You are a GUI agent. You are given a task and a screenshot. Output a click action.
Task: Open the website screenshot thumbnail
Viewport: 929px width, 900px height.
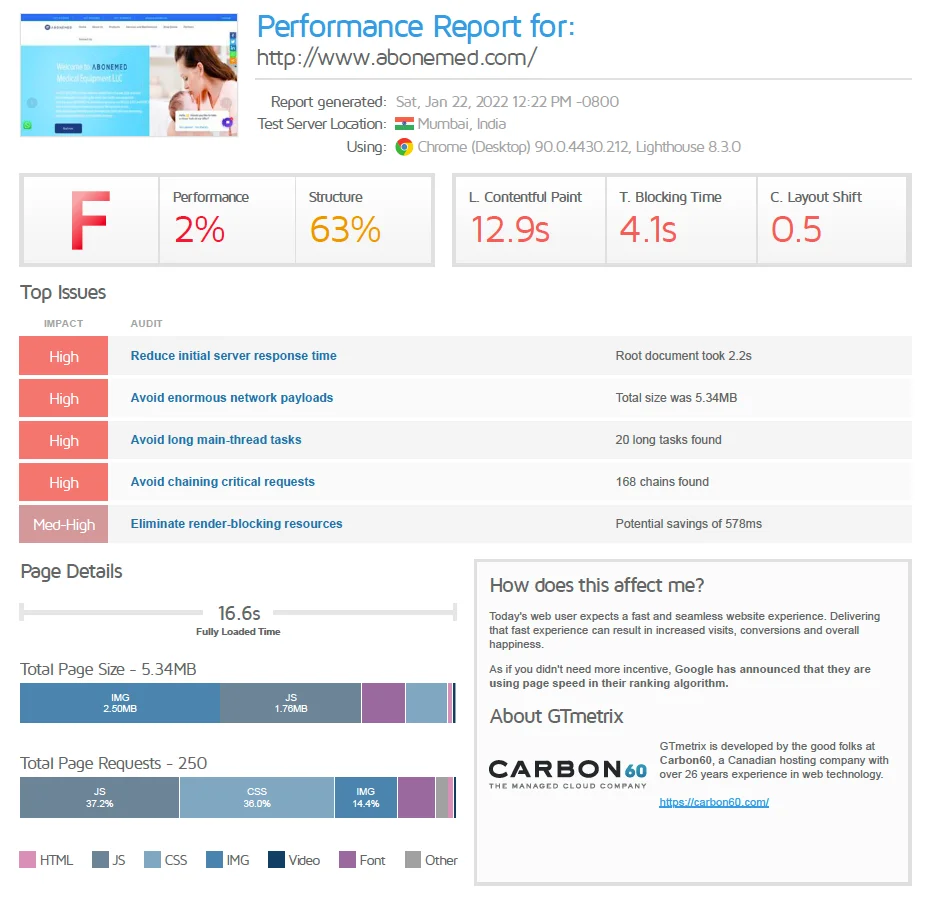point(128,75)
